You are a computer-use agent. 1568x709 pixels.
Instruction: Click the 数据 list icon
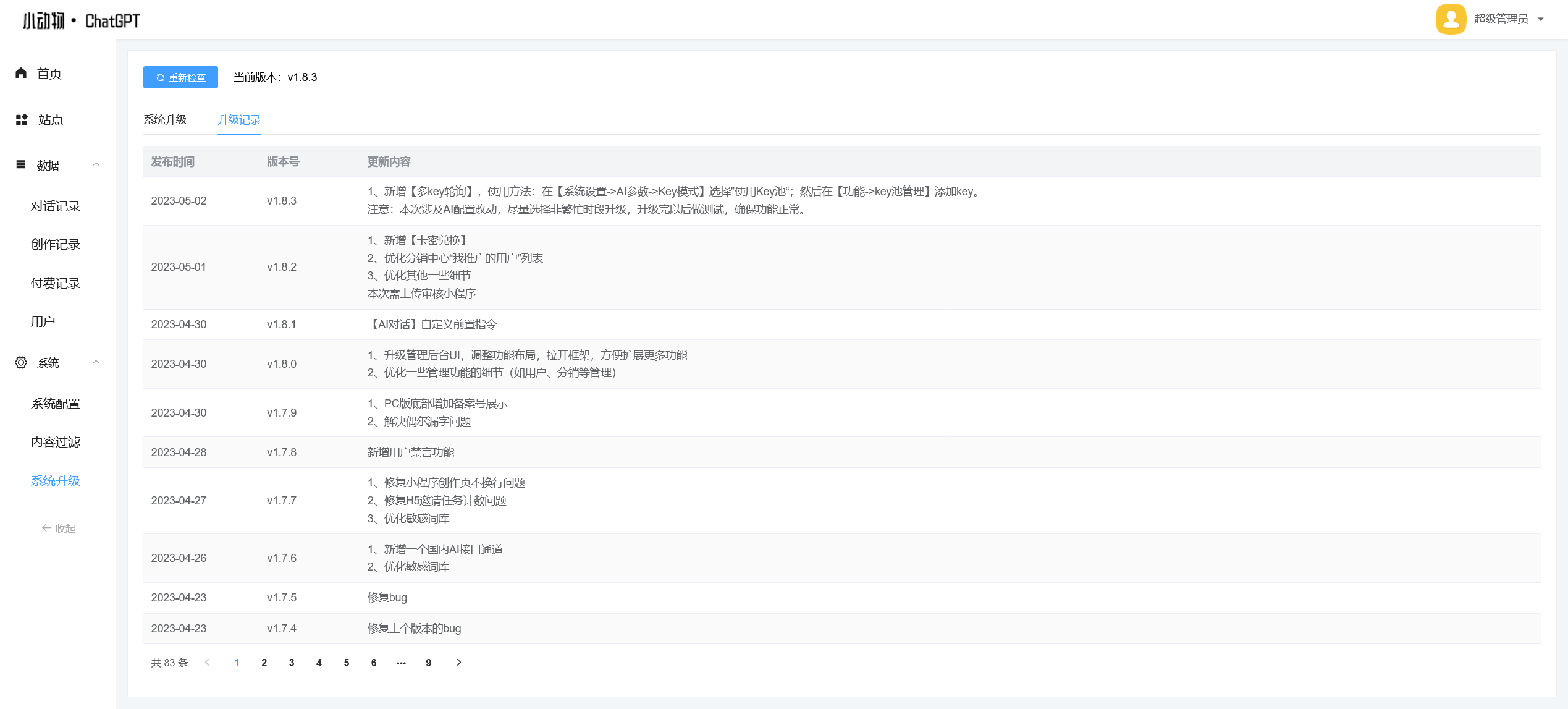(x=21, y=164)
